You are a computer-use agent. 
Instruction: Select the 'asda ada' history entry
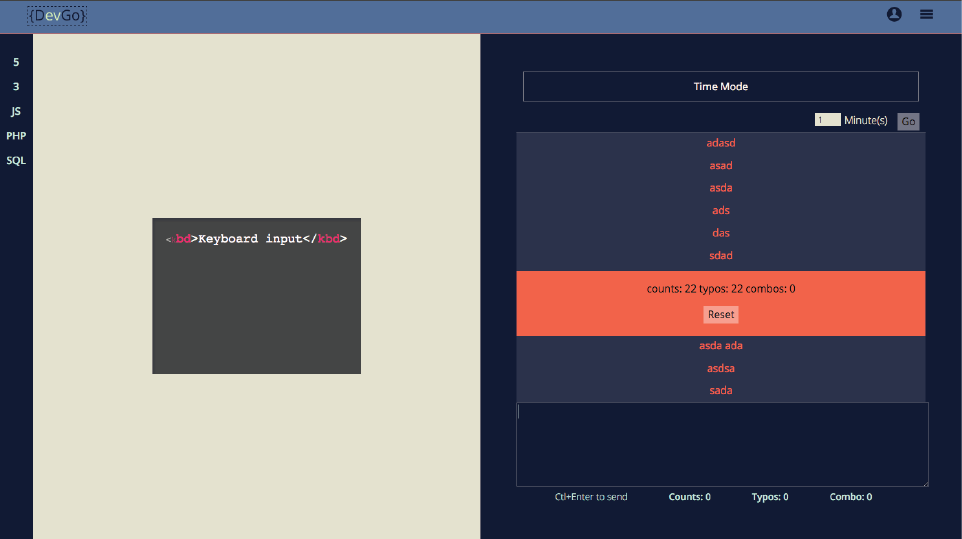point(720,346)
